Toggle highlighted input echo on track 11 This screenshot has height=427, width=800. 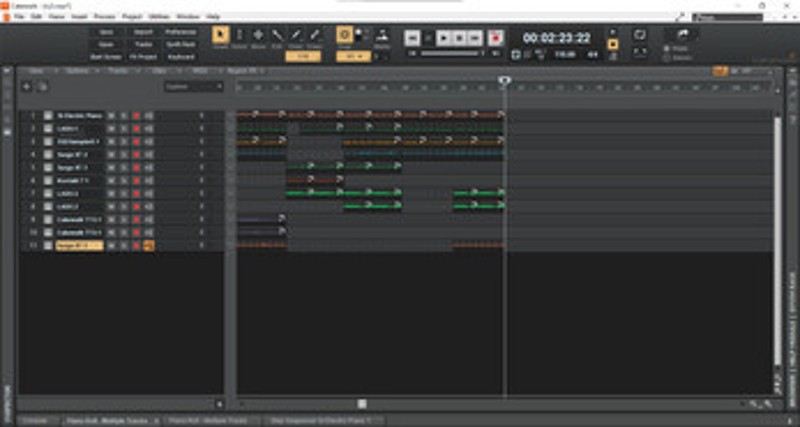click(149, 245)
